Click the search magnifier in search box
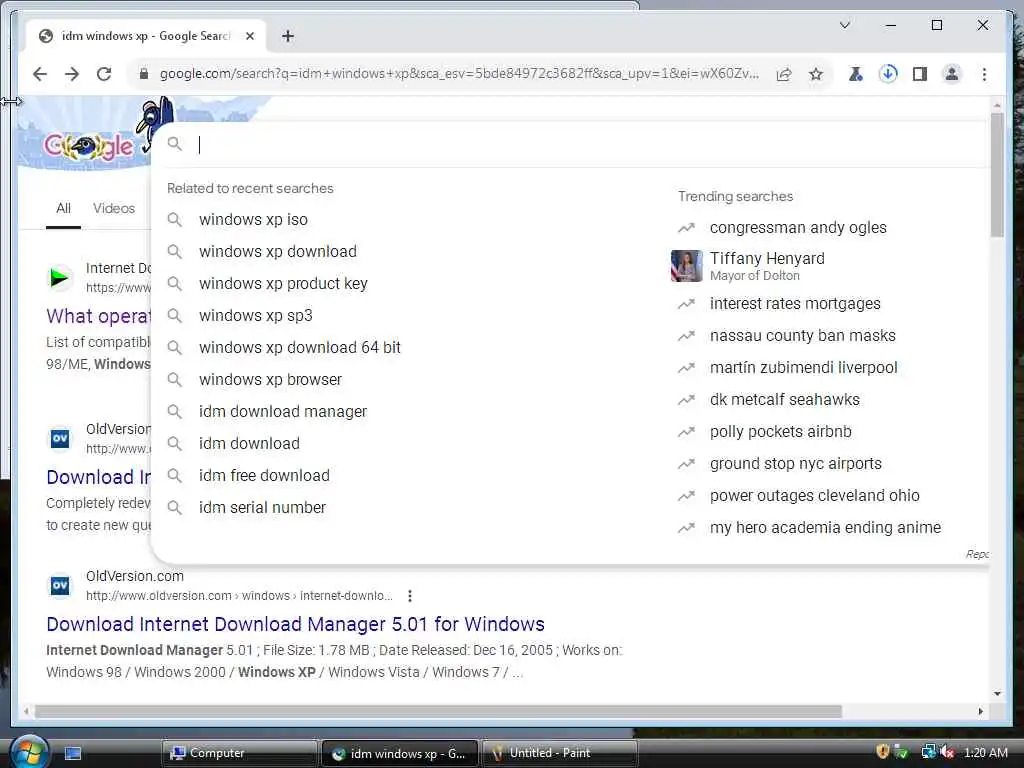Viewport: 1024px width, 768px height. click(x=174, y=144)
